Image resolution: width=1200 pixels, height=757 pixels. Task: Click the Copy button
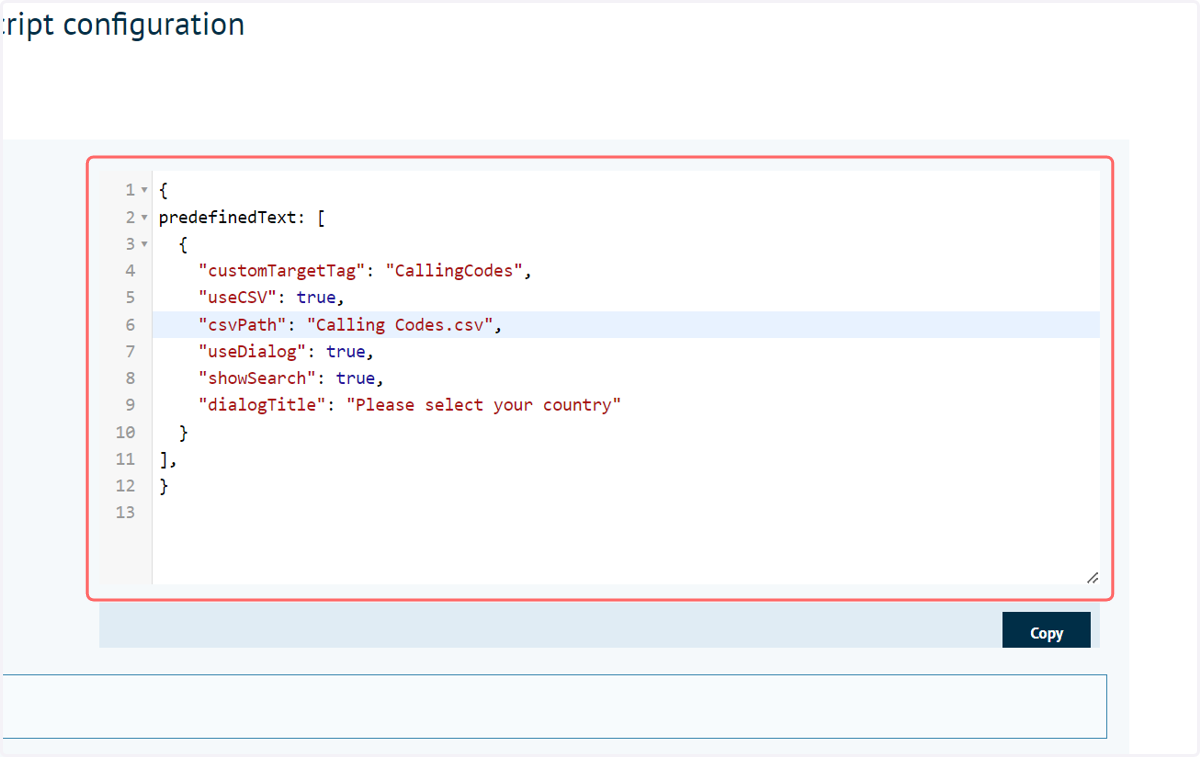tap(1046, 632)
